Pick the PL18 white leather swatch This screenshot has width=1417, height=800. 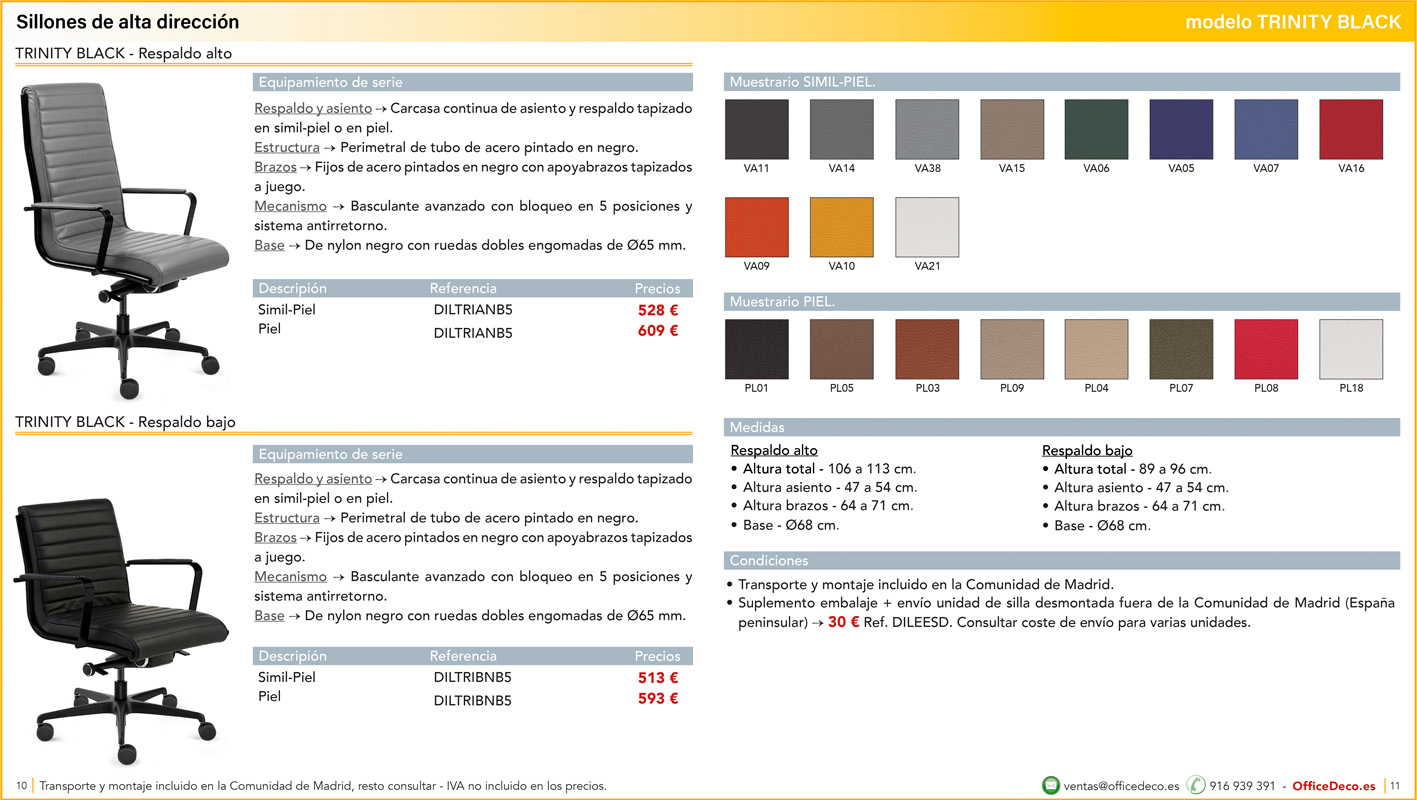pos(1351,350)
